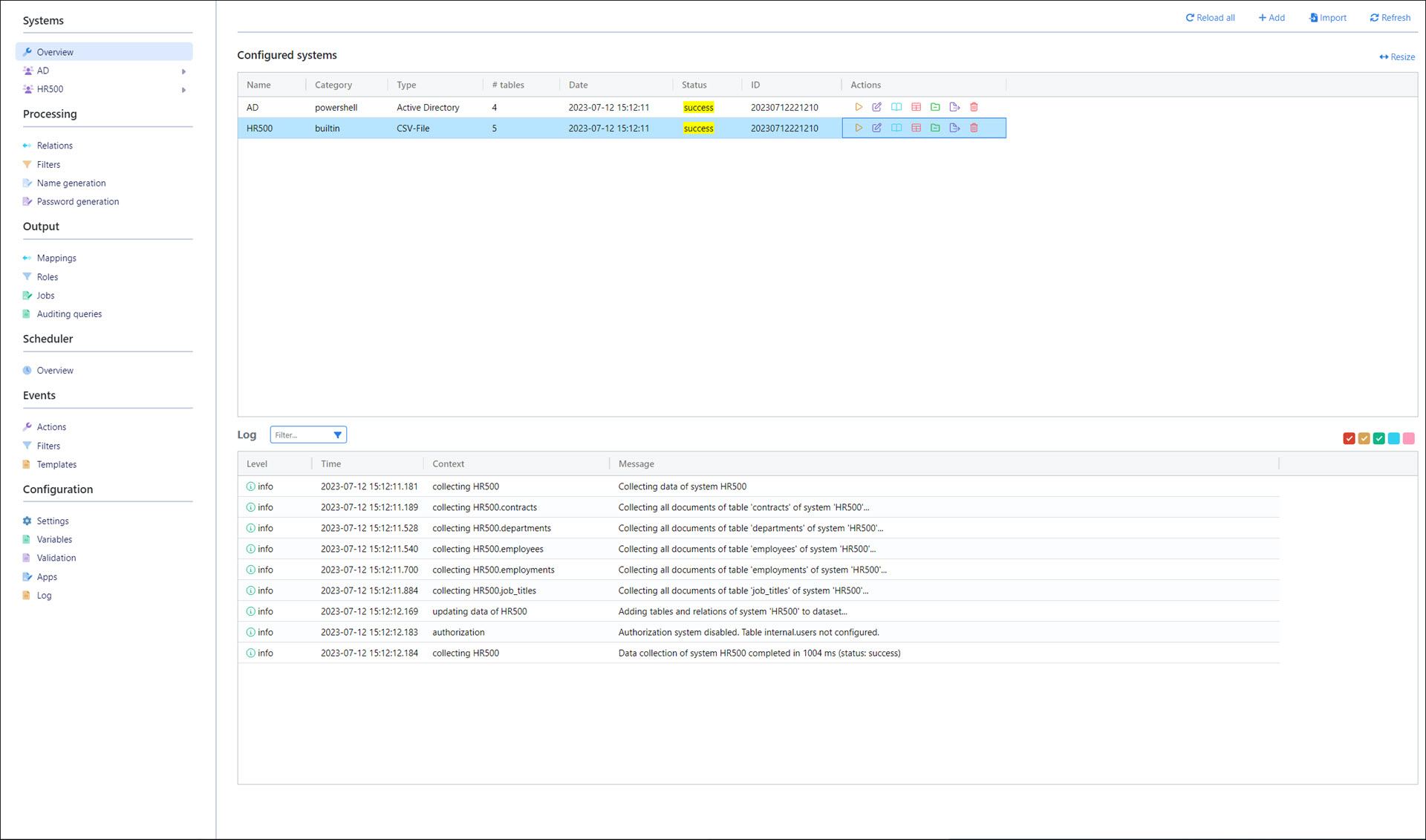
Task: Click the Import link at top right
Action: tap(1327, 18)
